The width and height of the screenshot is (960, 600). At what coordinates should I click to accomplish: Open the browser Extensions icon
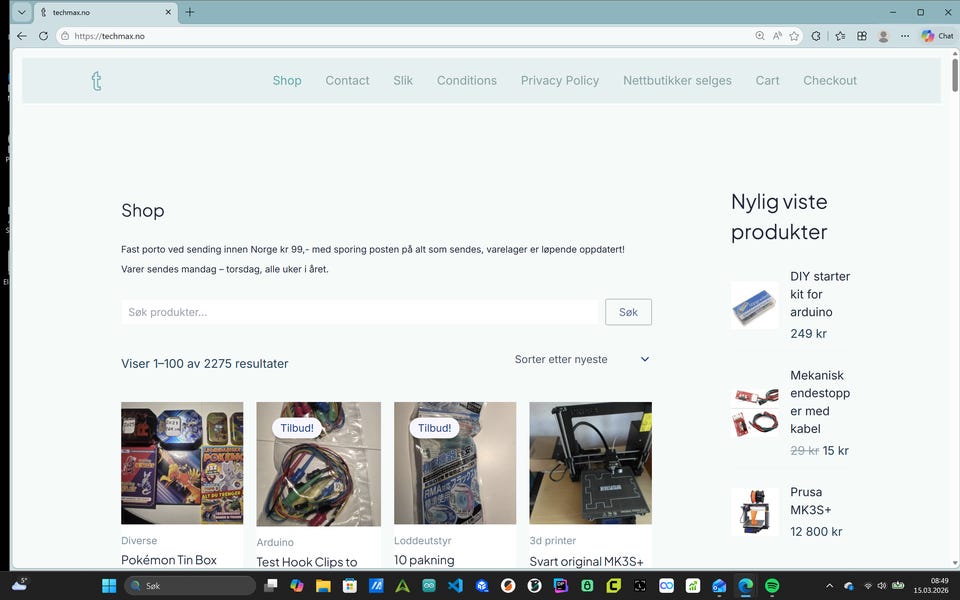click(816, 36)
